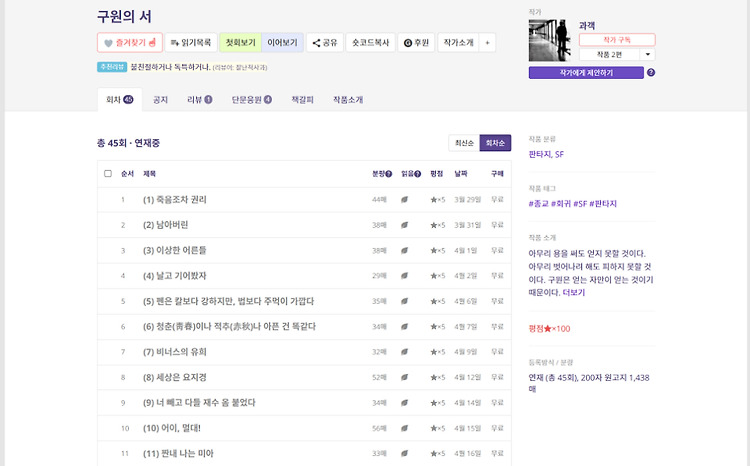Click the author profile thumbnail image
This screenshot has width=750, height=466.
pyautogui.click(x=550, y=40)
